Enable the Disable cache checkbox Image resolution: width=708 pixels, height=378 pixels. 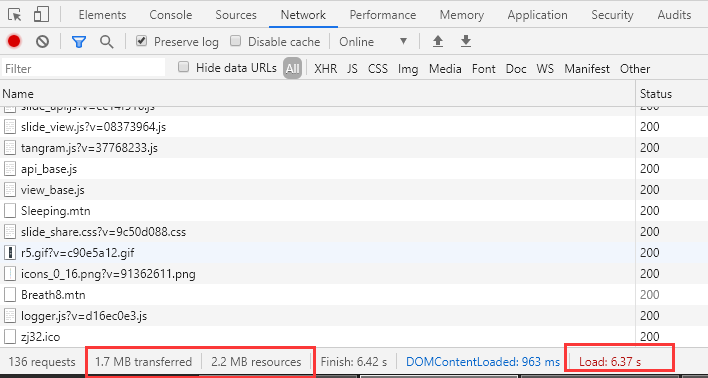[x=235, y=41]
